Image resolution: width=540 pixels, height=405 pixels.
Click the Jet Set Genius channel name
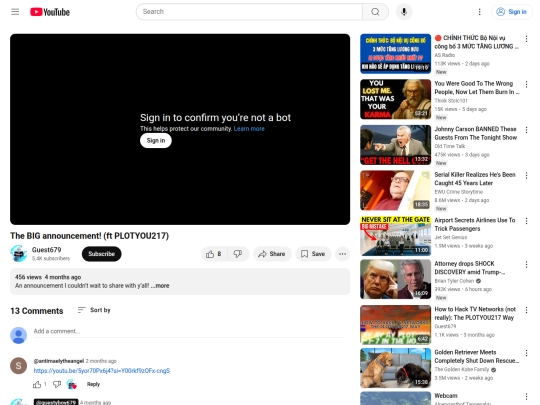450,237
